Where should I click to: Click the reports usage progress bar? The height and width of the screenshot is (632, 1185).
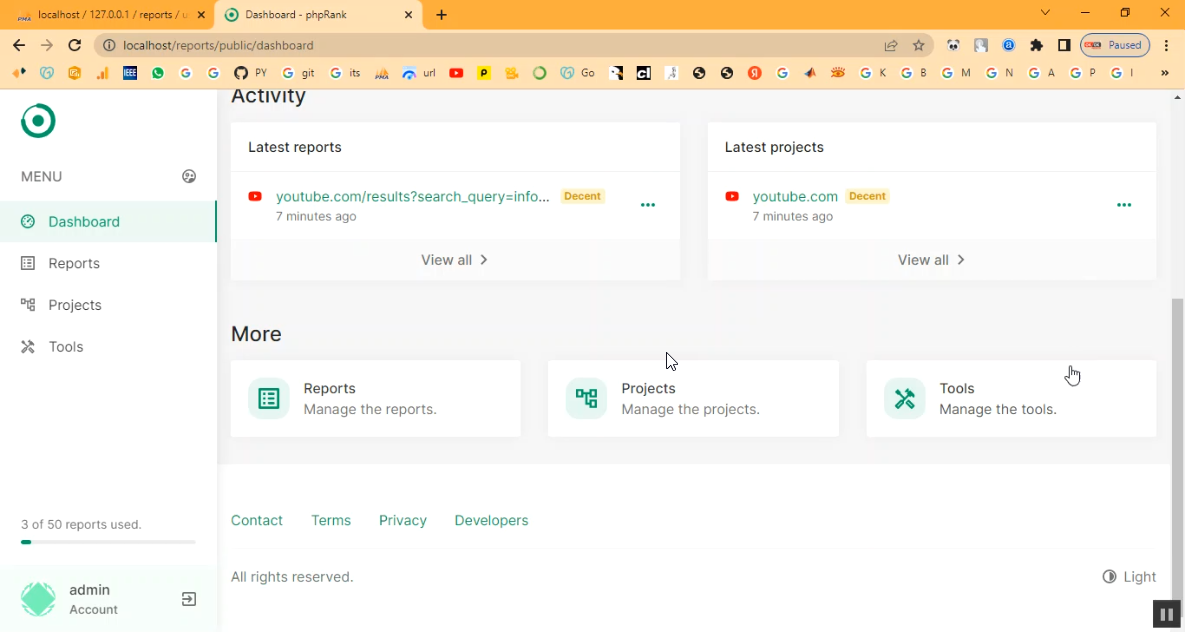point(108,542)
